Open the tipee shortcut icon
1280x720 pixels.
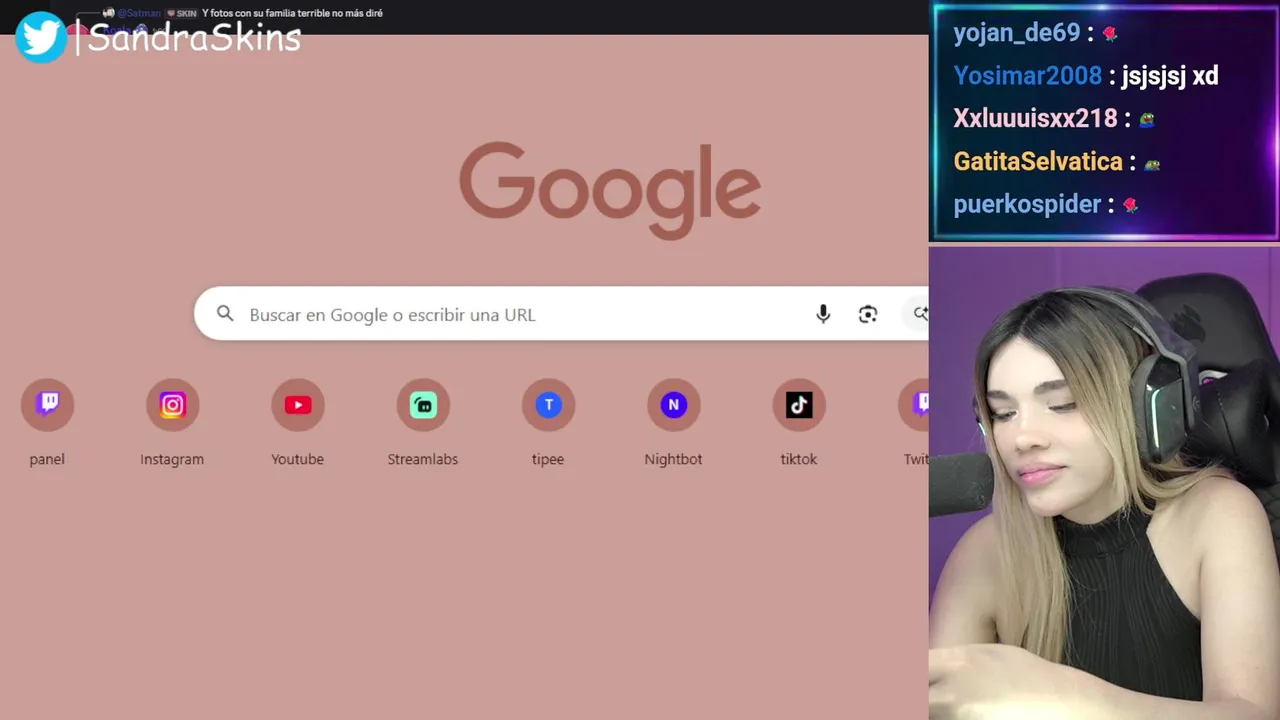pyautogui.click(x=548, y=404)
